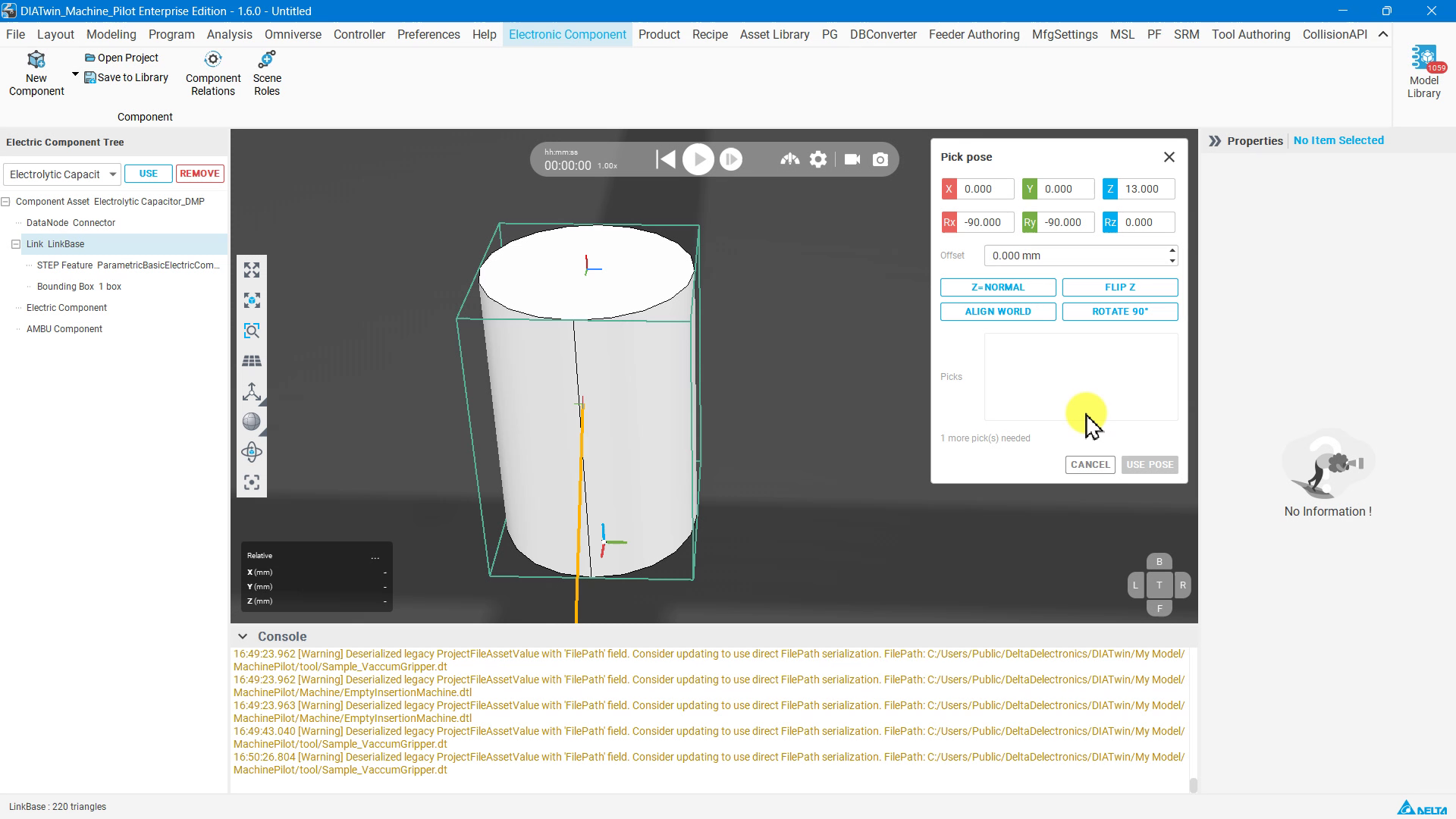
Task: Fit the selected object in view
Action: point(252,300)
